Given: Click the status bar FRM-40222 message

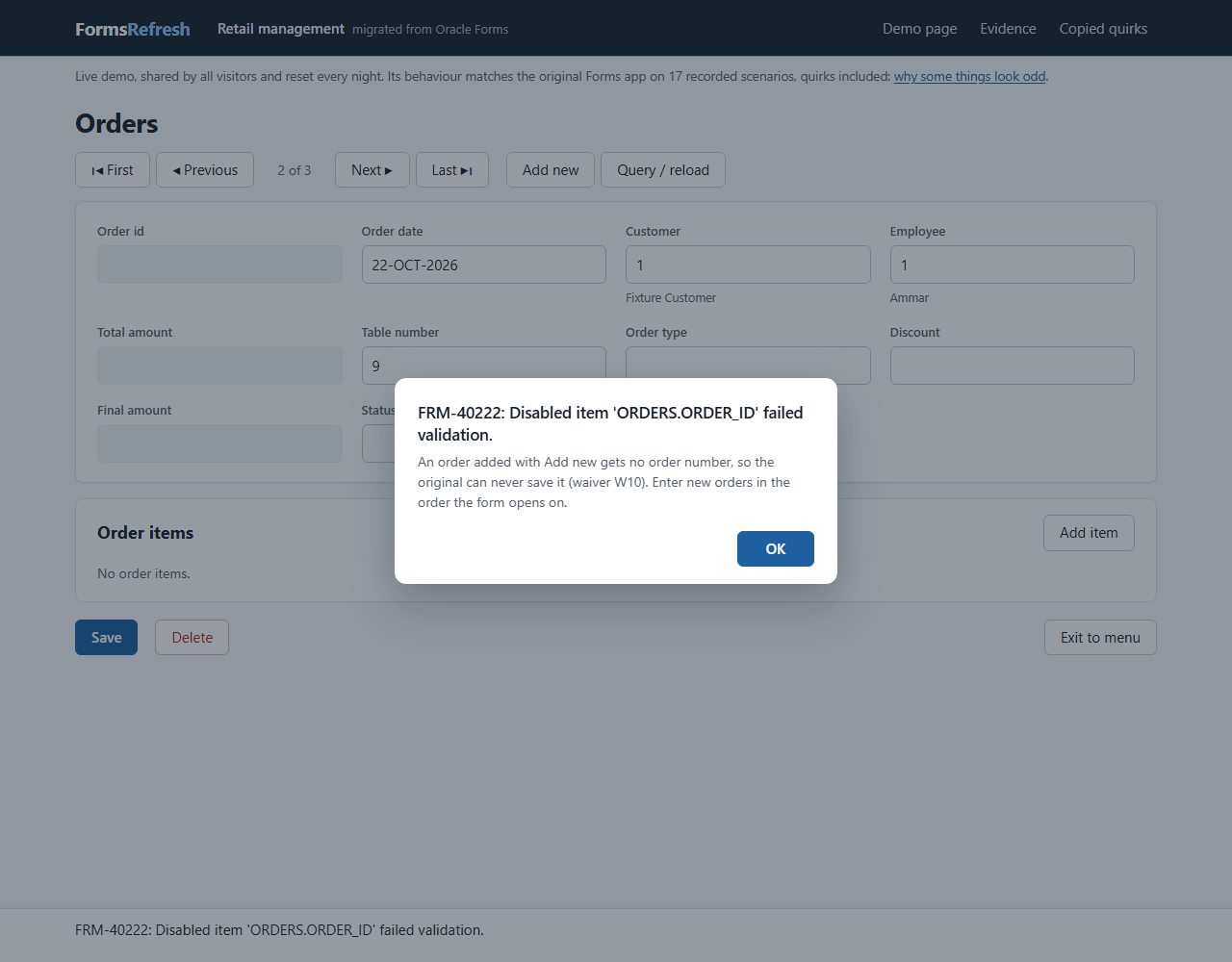Looking at the screenshot, I should [279, 930].
